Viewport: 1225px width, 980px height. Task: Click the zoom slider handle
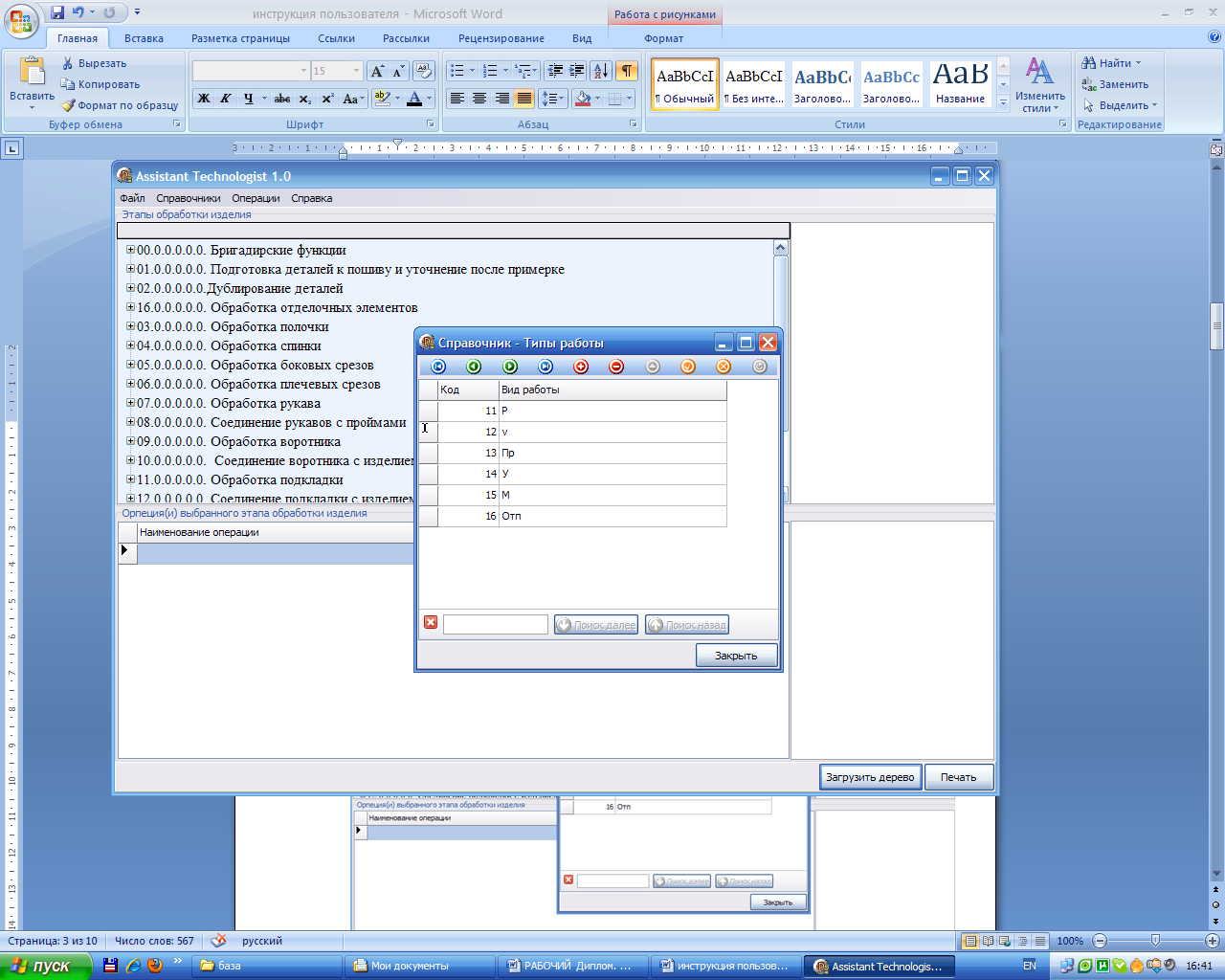coord(1155,941)
